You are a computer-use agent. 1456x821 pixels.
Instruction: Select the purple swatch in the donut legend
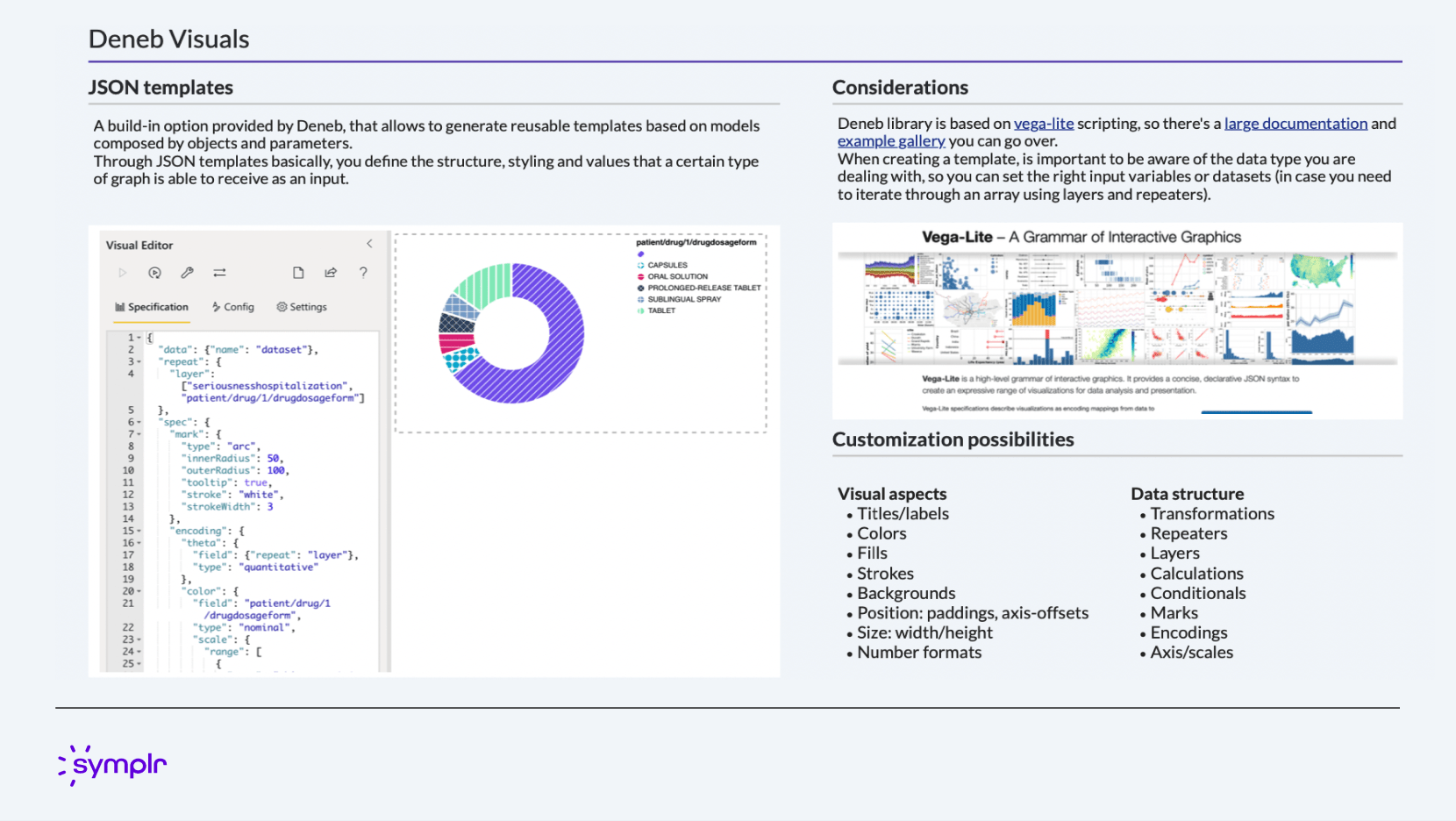point(640,253)
